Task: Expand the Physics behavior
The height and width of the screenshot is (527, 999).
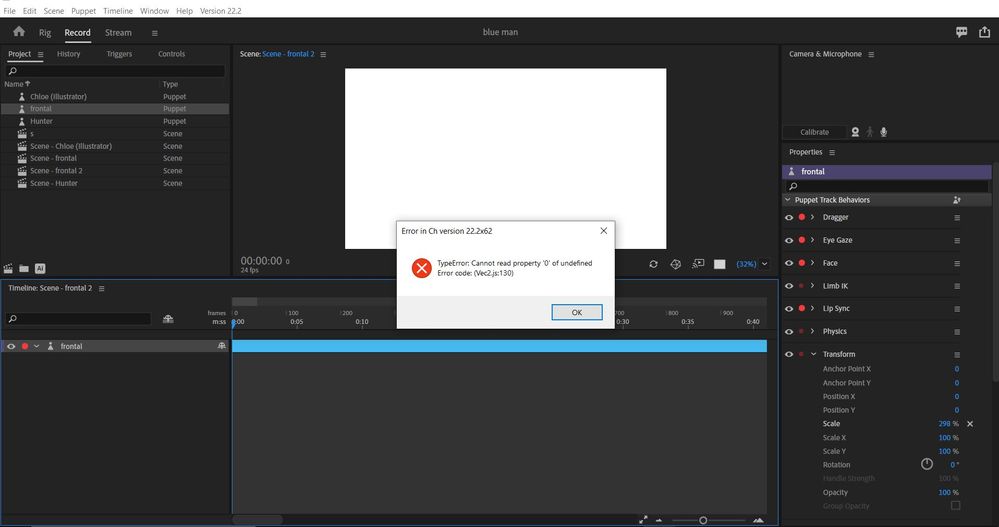Action: tap(812, 331)
